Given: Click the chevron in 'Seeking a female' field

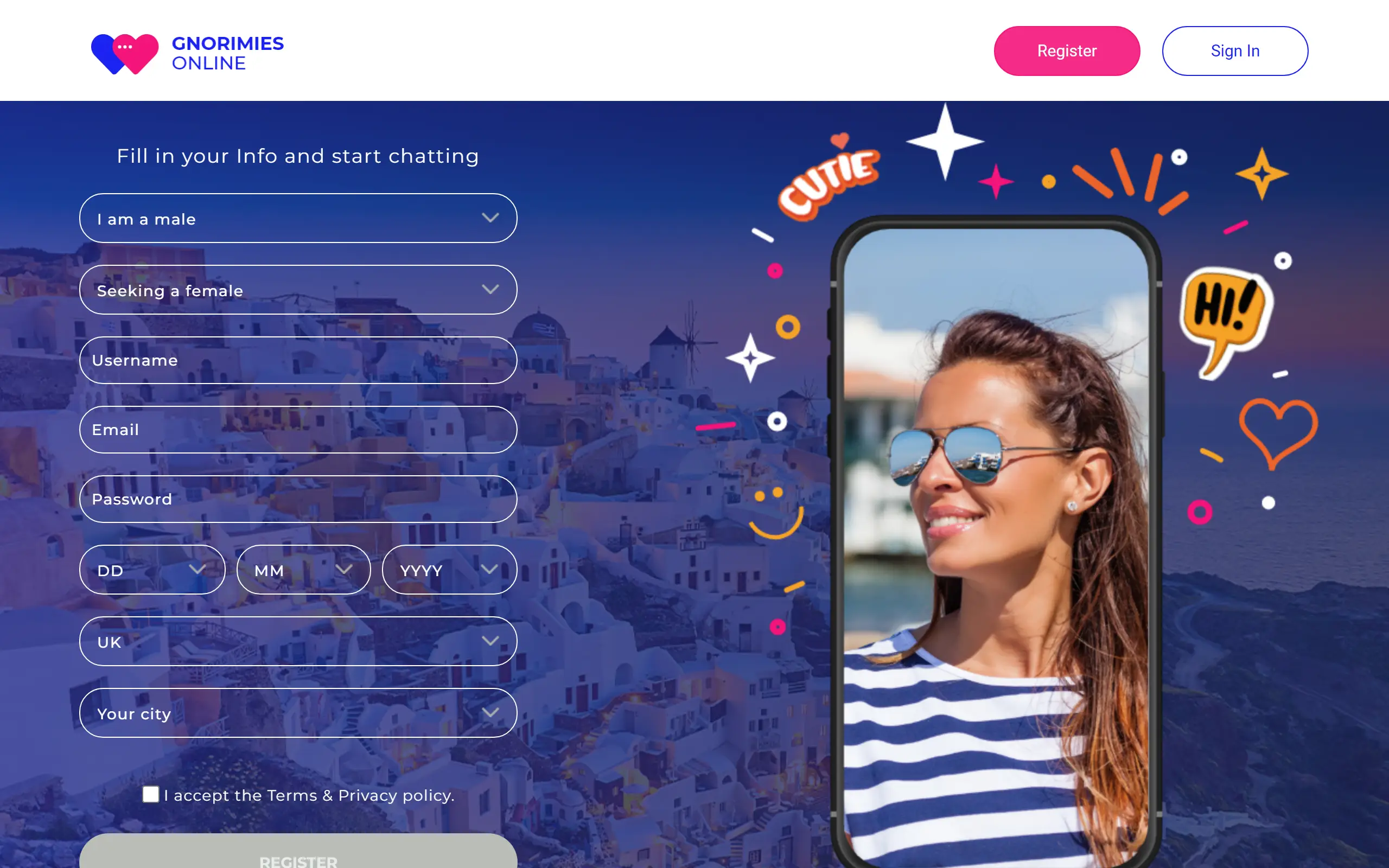Looking at the screenshot, I should [x=490, y=289].
